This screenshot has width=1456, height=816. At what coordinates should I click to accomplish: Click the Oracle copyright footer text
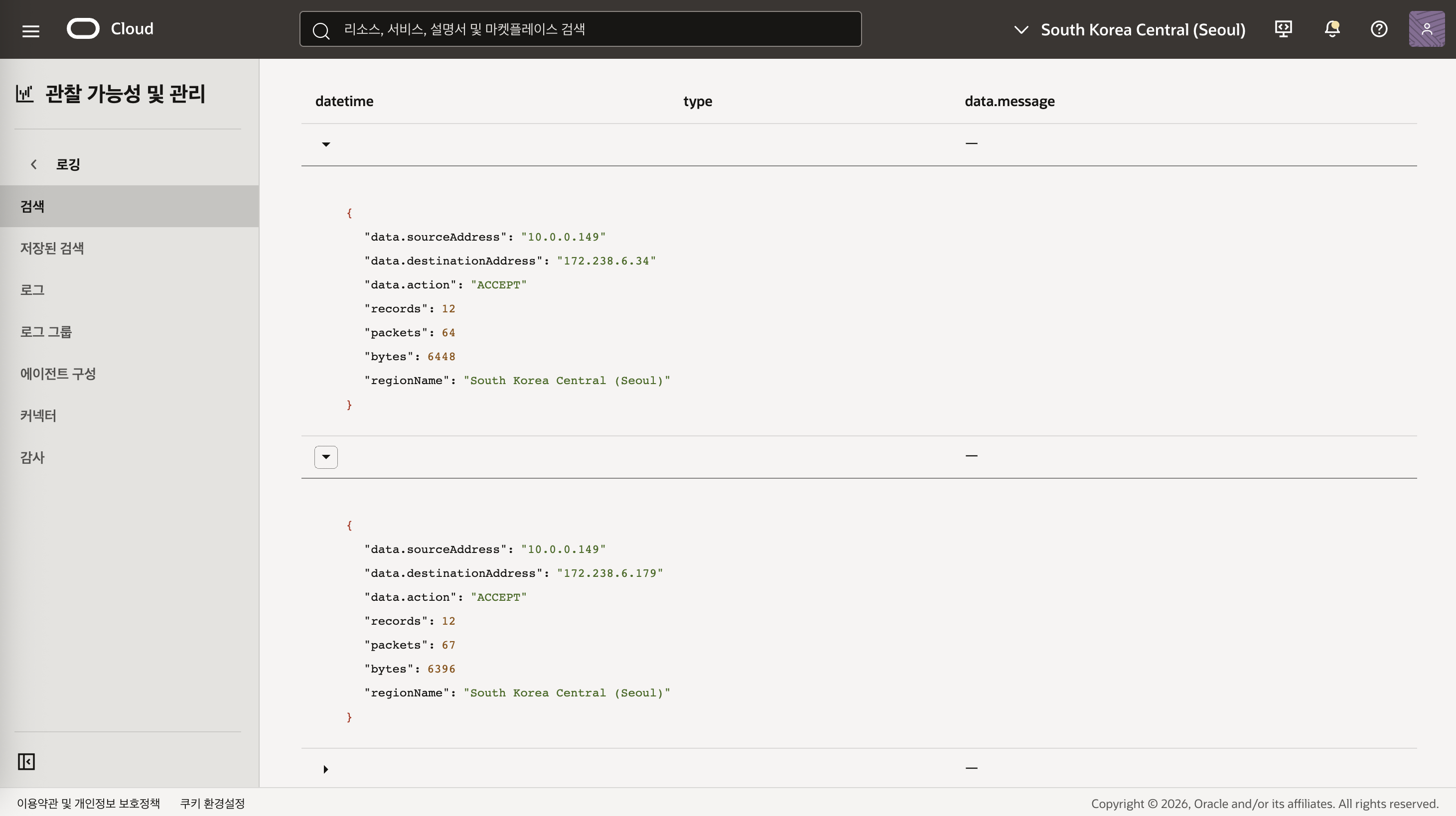pyautogui.click(x=1265, y=804)
